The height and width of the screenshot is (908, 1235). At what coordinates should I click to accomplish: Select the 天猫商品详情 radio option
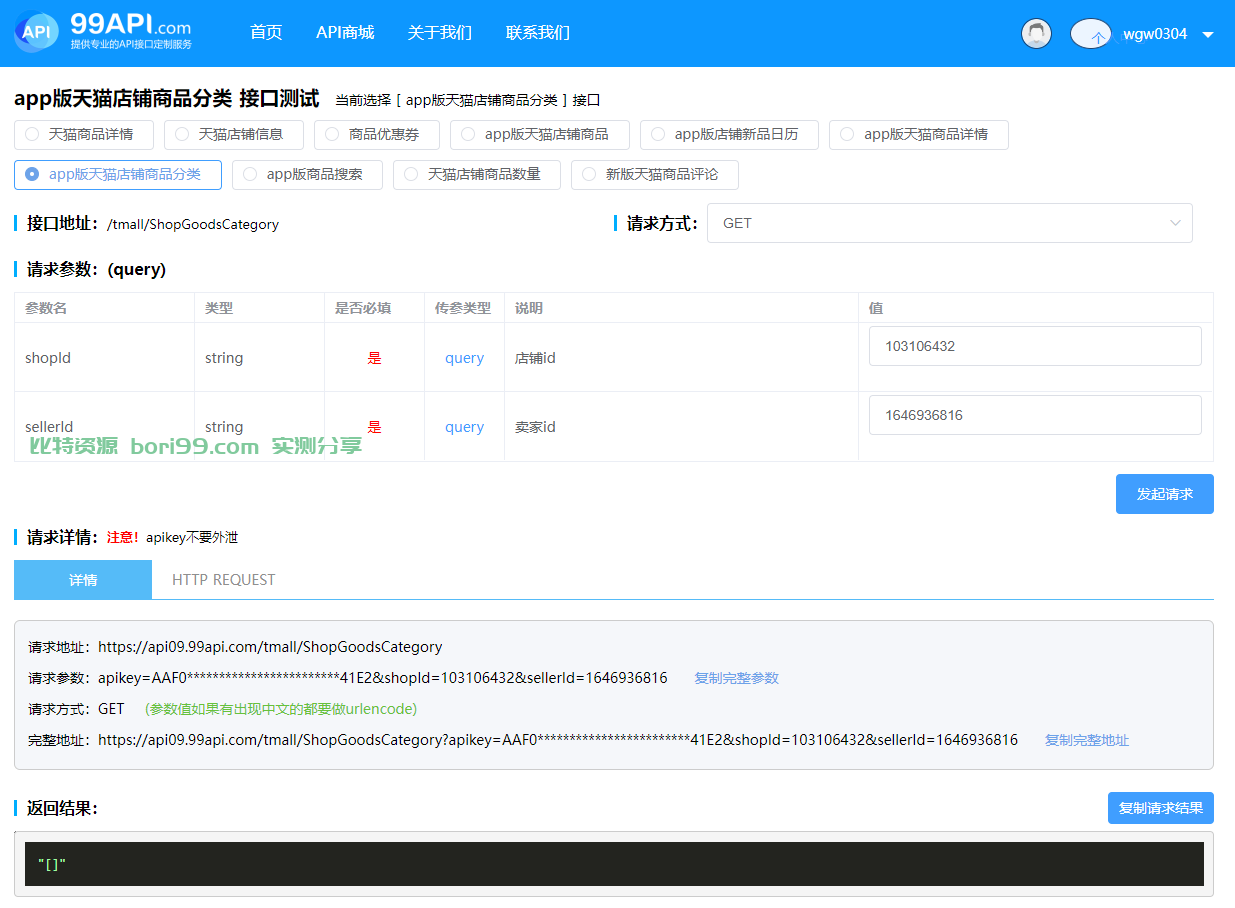[84, 134]
